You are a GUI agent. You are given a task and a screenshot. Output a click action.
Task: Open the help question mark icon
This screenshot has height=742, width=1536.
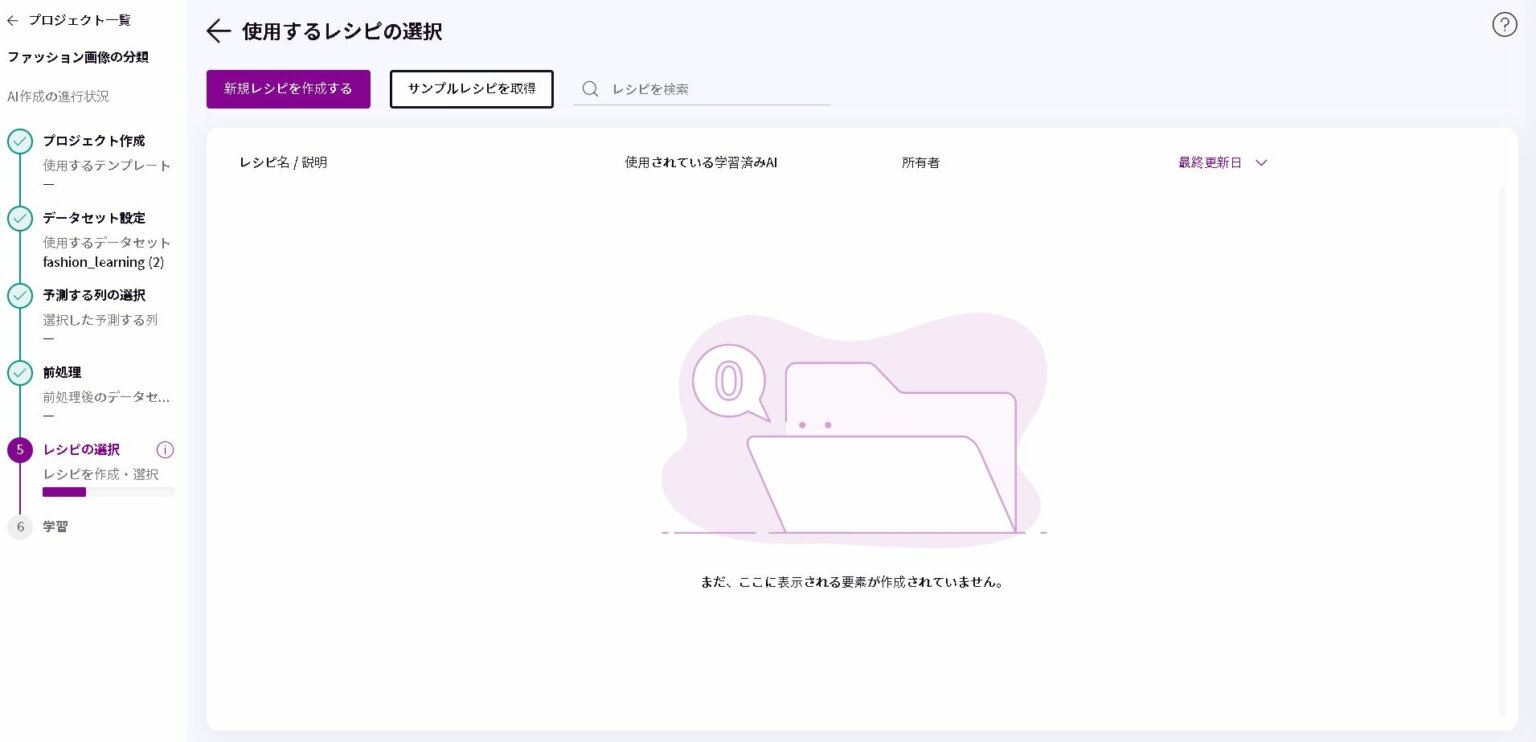coord(1504,25)
